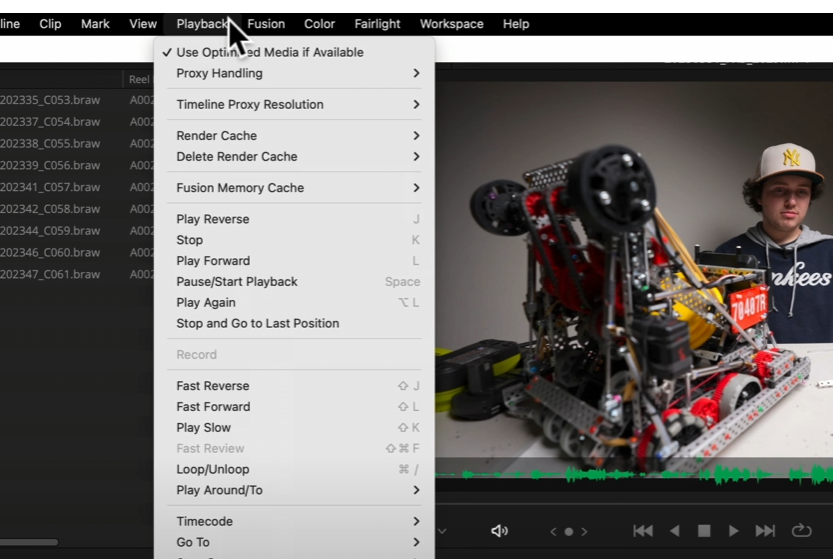Screen dimensions: 833x559
Task: Choose Stop from the Playback menu
Action: pos(294,240)
